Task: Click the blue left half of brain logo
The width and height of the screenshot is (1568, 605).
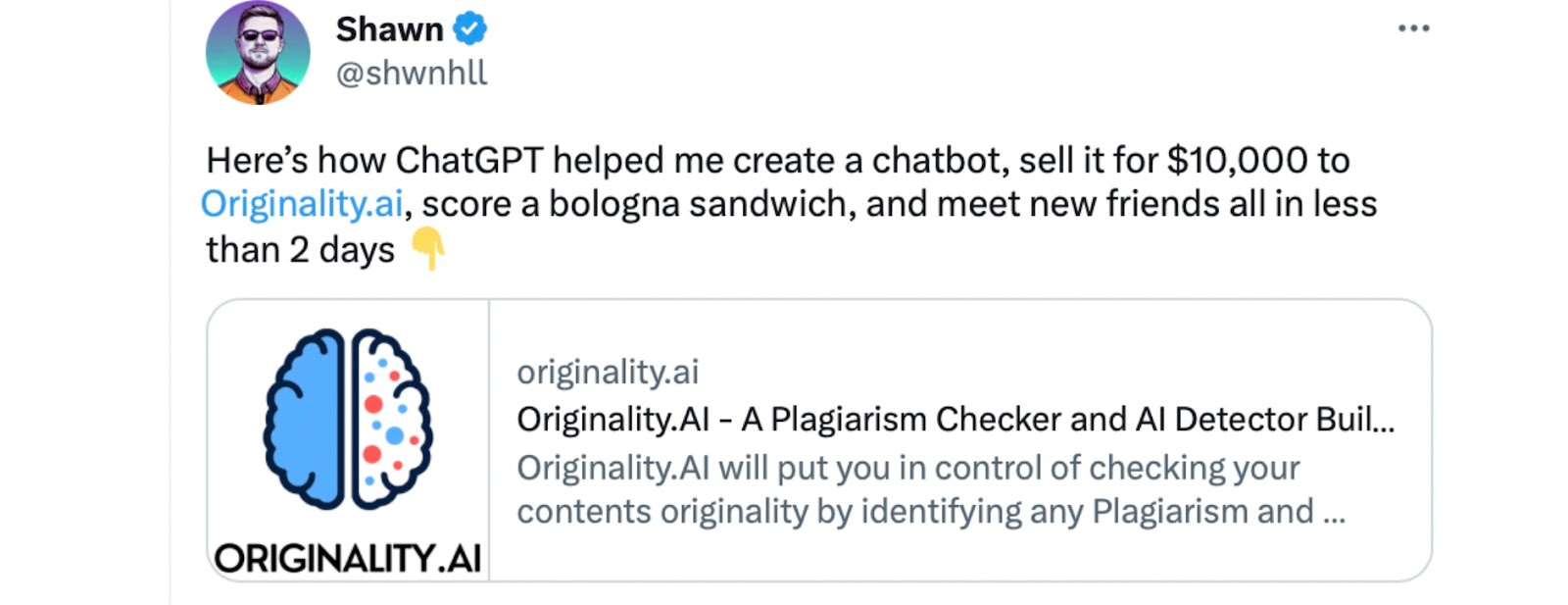Action: click(x=305, y=420)
